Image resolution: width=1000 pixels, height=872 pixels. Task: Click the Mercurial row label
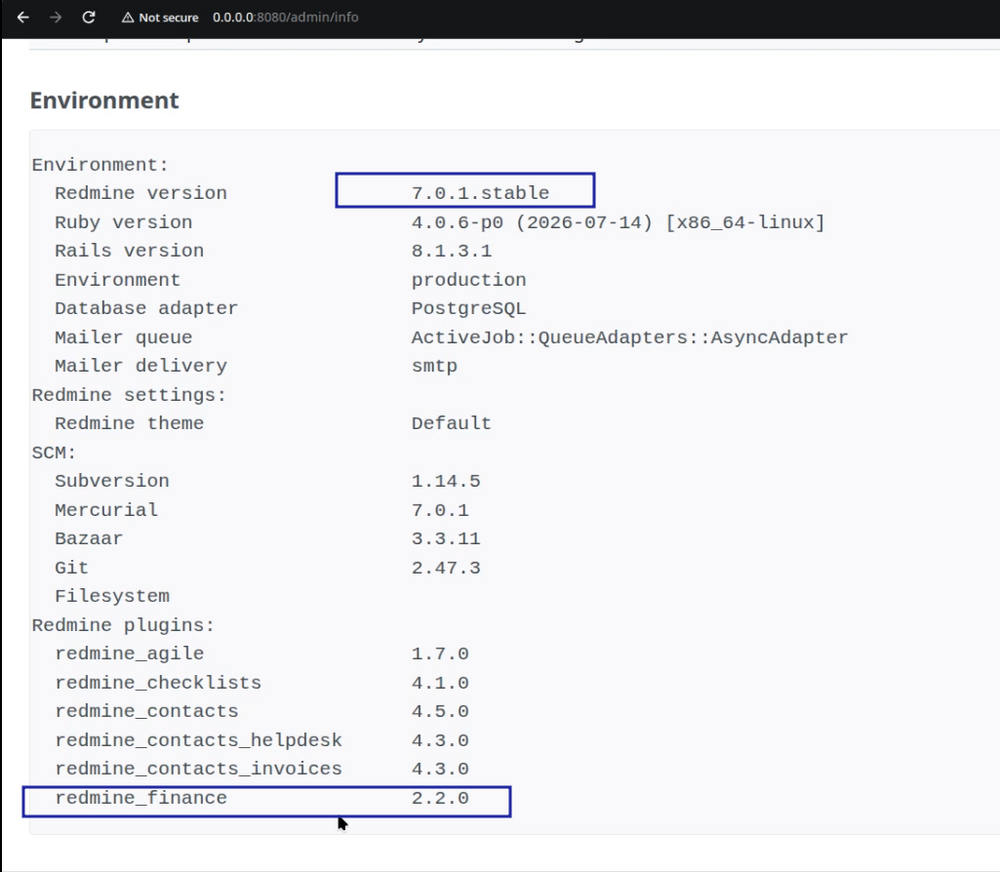(107, 510)
